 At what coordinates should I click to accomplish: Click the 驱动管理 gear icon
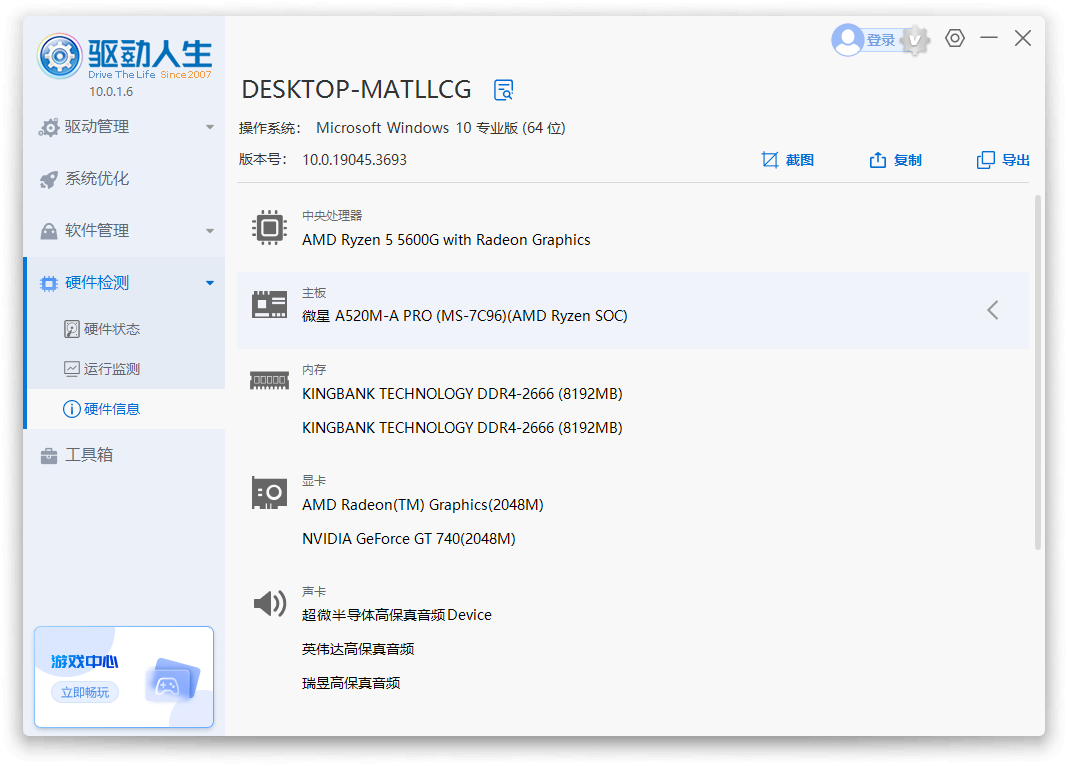49,127
